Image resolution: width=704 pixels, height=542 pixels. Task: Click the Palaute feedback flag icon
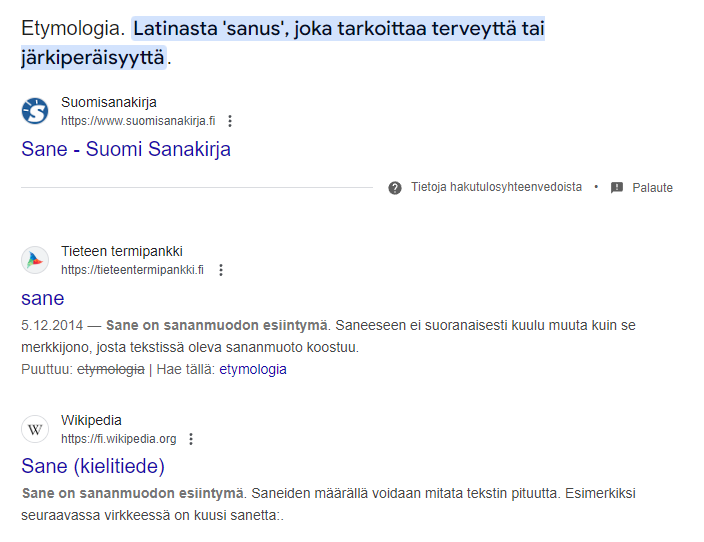click(x=617, y=187)
